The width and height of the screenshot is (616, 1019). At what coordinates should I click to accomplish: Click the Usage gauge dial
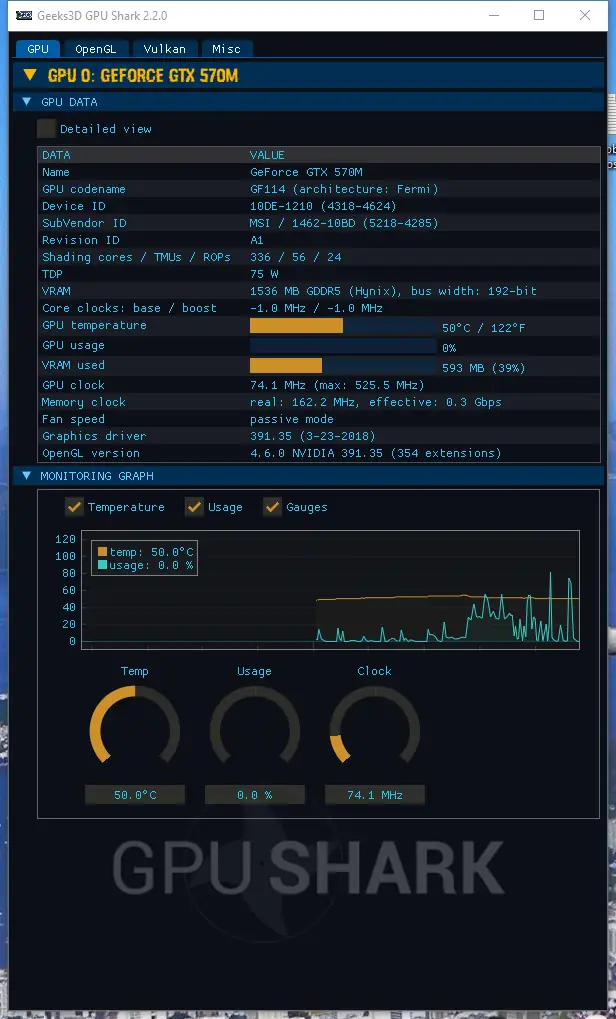tap(254, 725)
